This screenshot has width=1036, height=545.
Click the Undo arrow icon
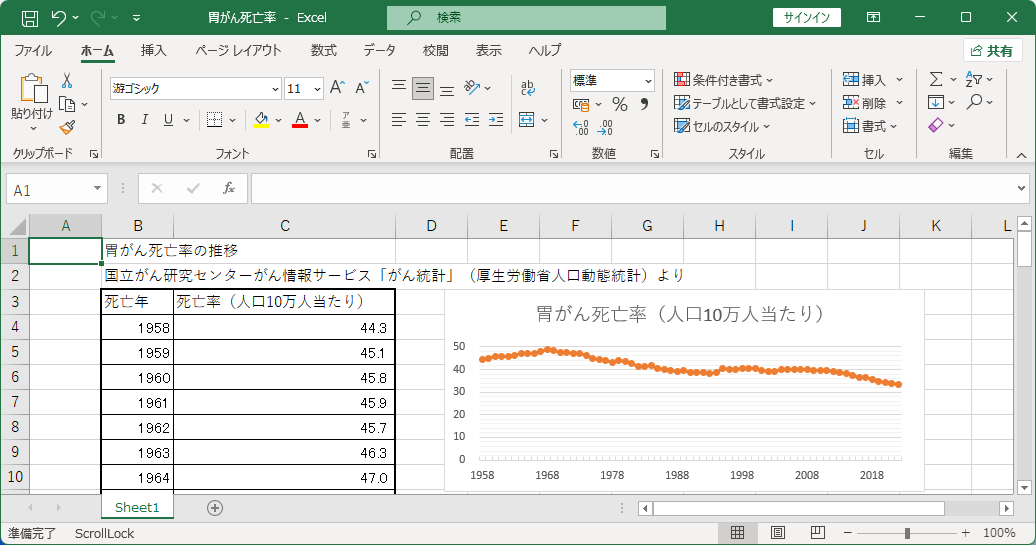tap(59, 18)
